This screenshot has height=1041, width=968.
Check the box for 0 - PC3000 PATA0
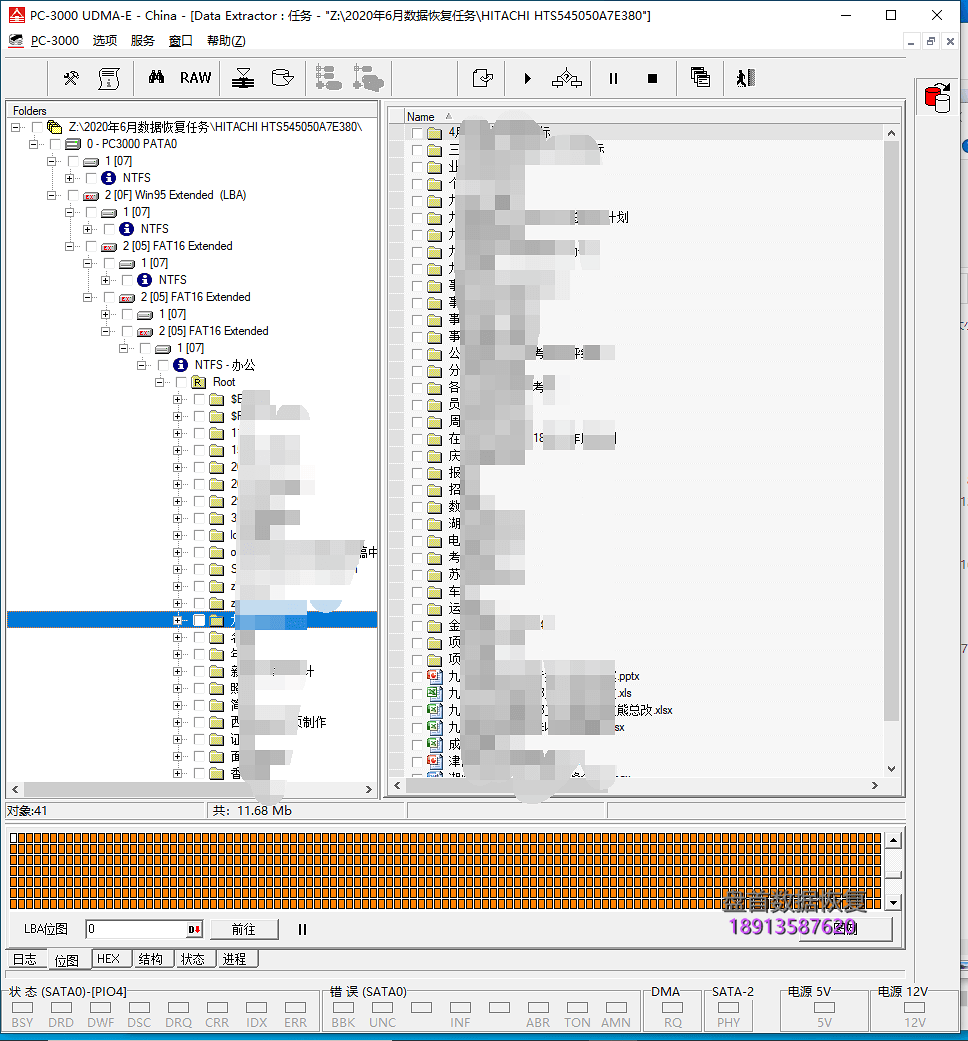pos(55,144)
